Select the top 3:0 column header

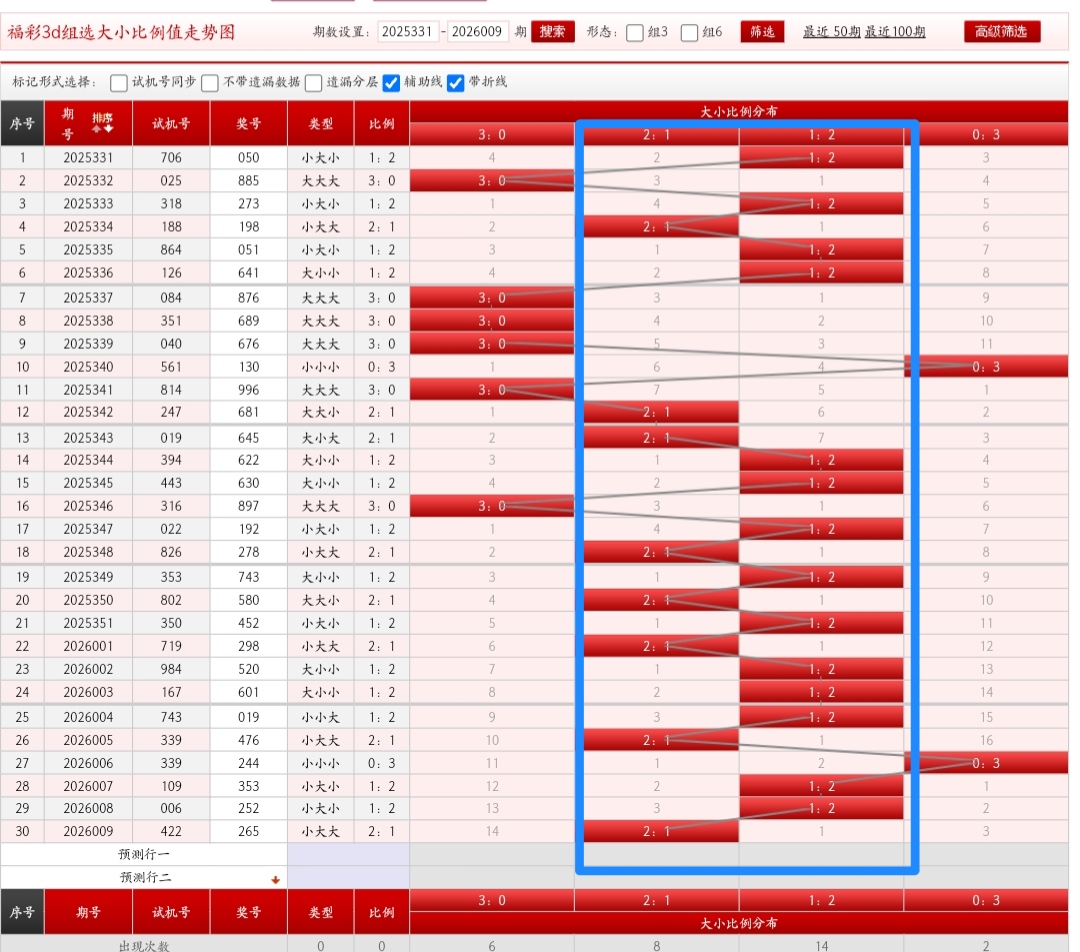click(491, 134)
